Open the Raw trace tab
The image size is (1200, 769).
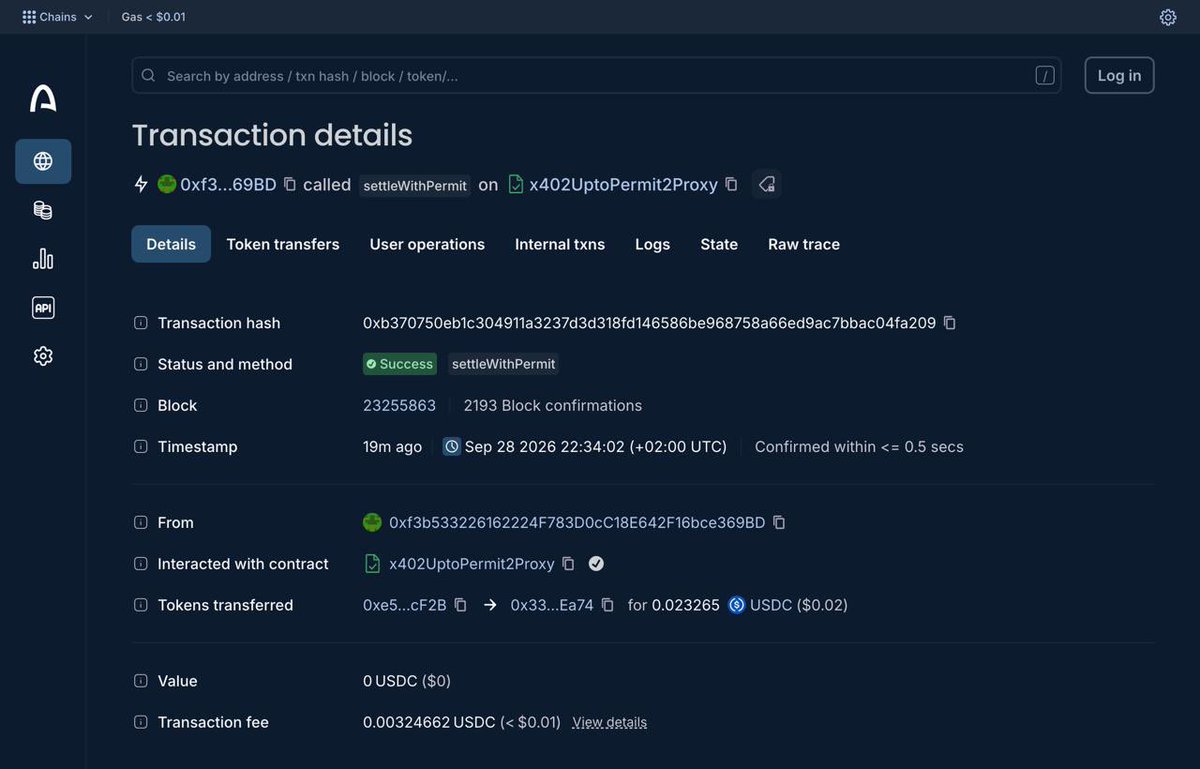click(x=804, y=244)
